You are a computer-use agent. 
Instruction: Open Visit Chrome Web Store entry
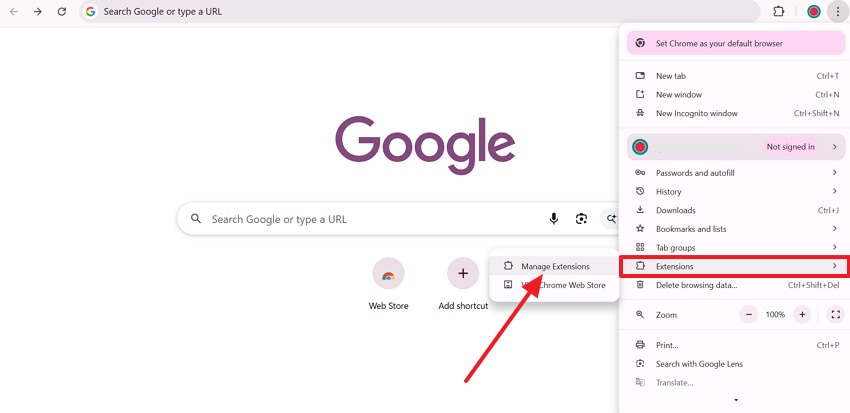pos(554,285)
